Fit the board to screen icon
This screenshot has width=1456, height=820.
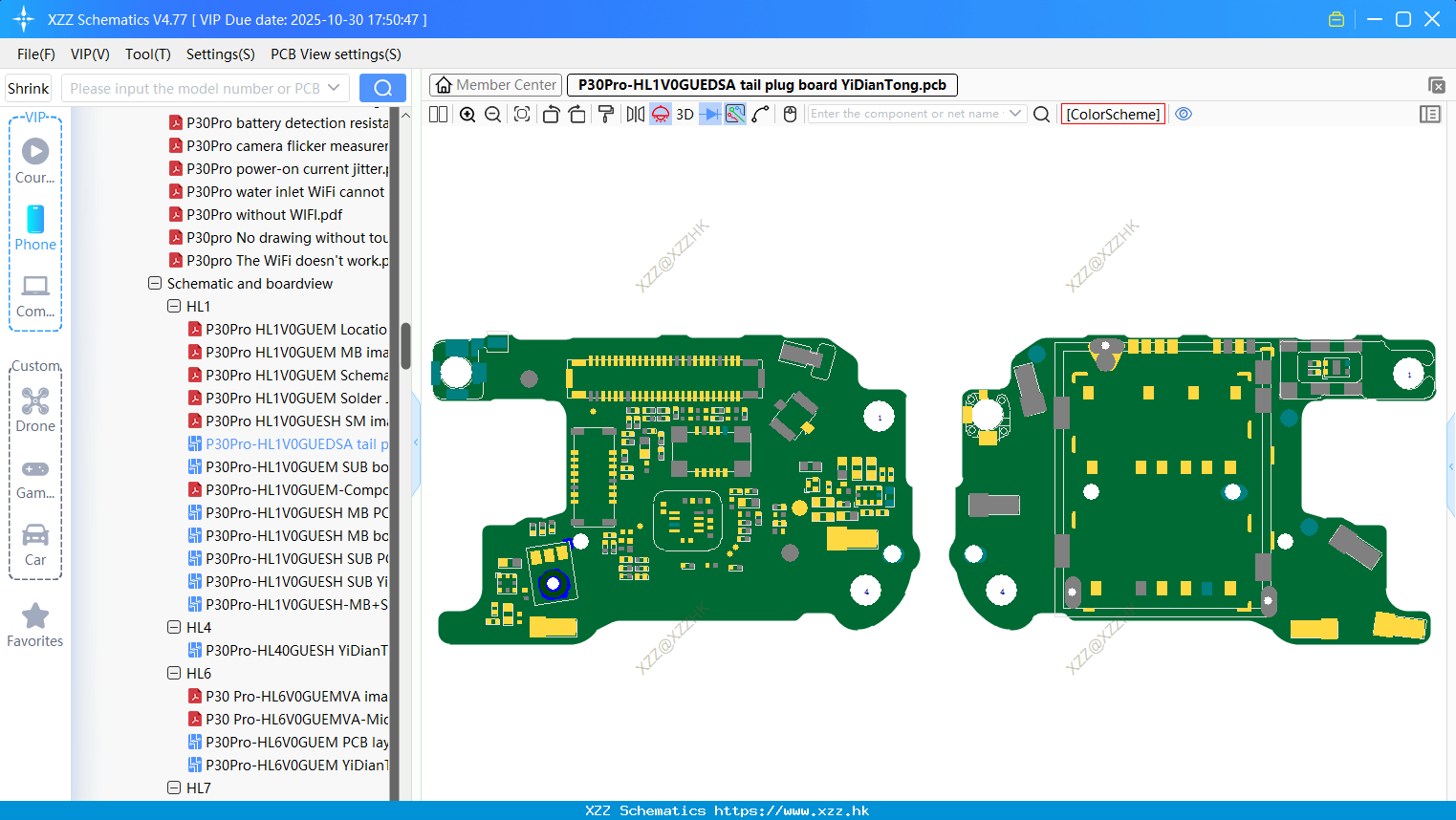(x=522, y=114)
